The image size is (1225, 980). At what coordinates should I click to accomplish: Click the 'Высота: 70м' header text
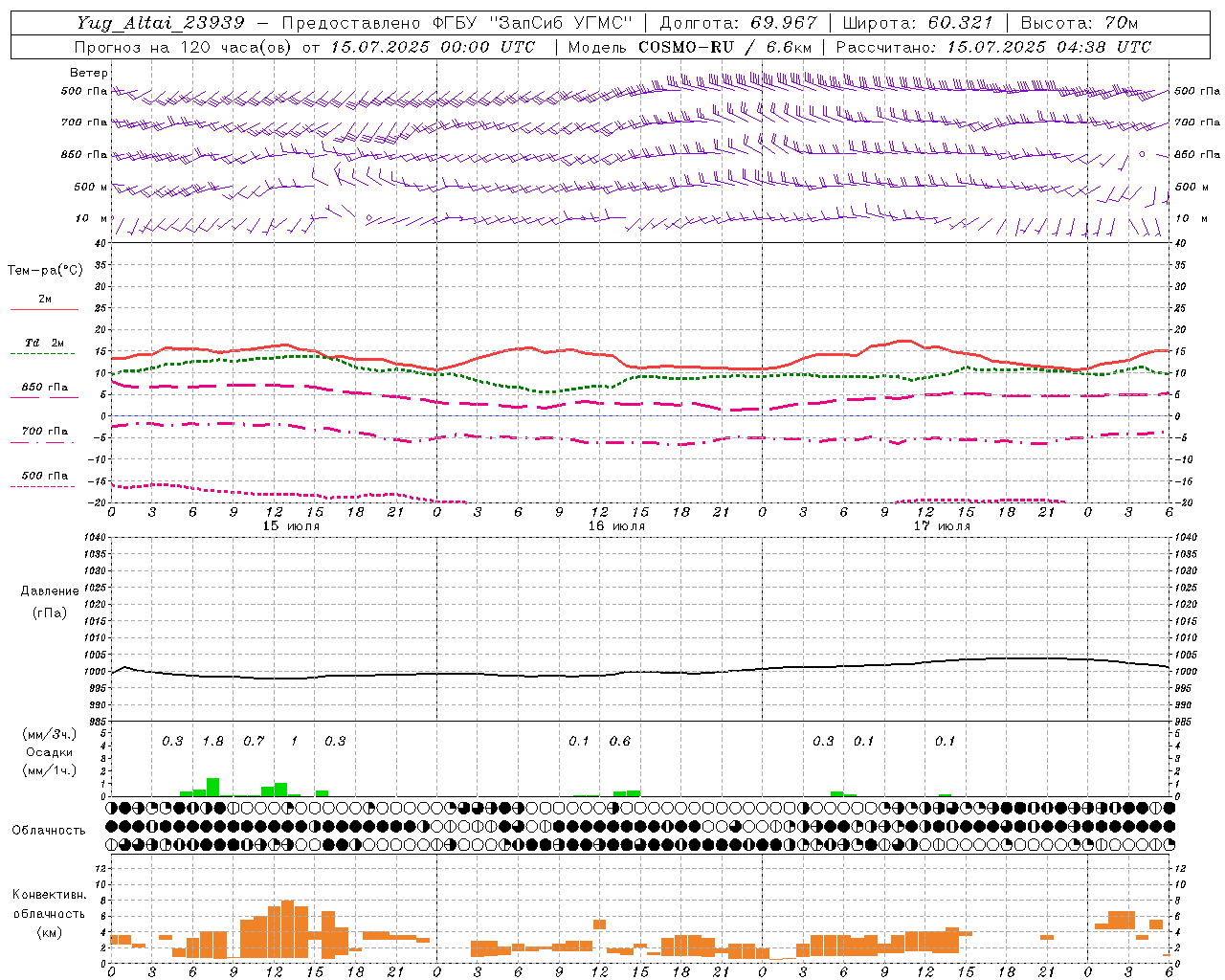1080,23
